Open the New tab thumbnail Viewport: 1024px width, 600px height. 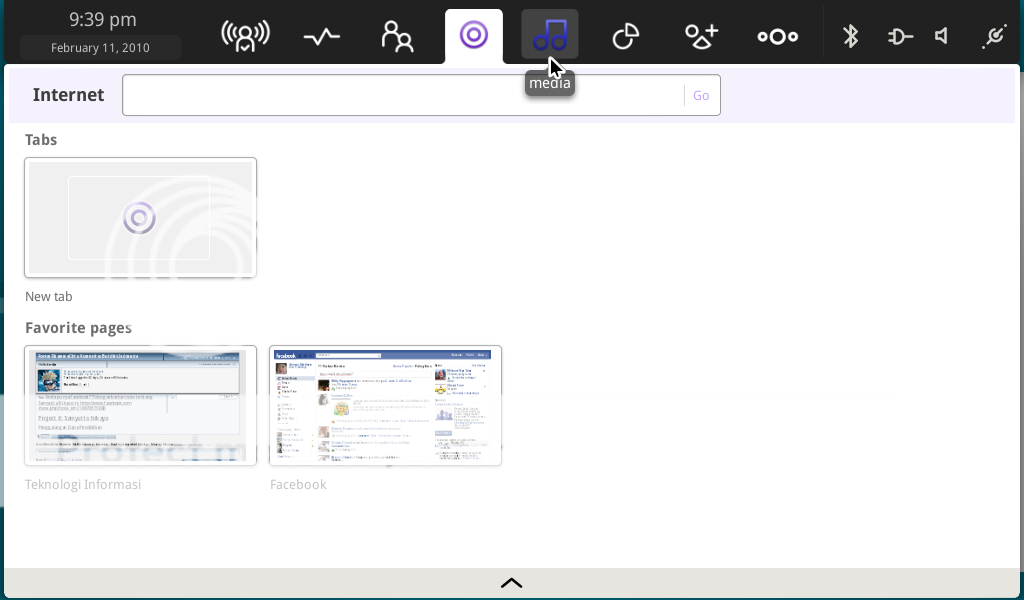[141, 218]
